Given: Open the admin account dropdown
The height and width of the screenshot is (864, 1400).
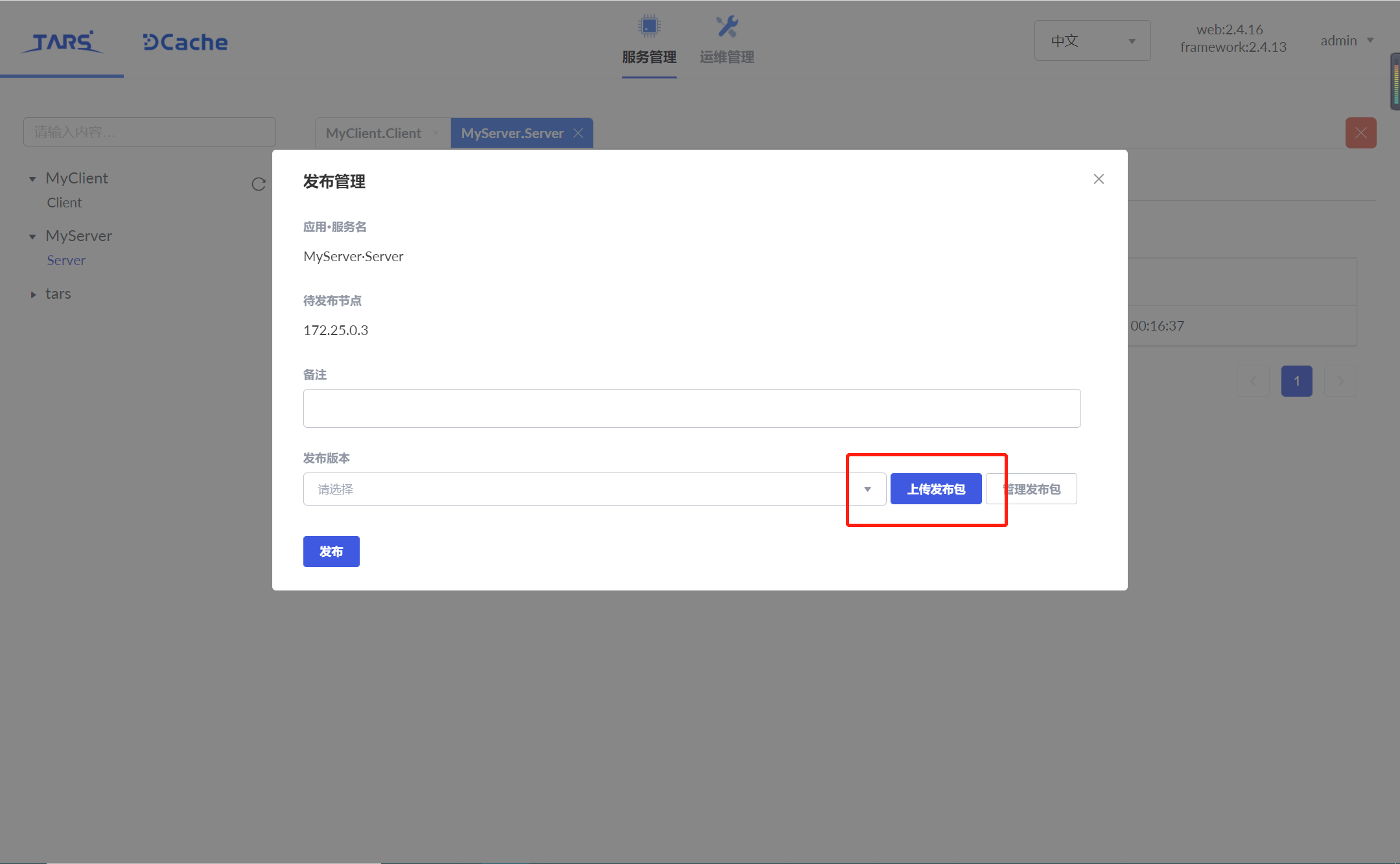Looking at the screenshot, I should 1346,40.
